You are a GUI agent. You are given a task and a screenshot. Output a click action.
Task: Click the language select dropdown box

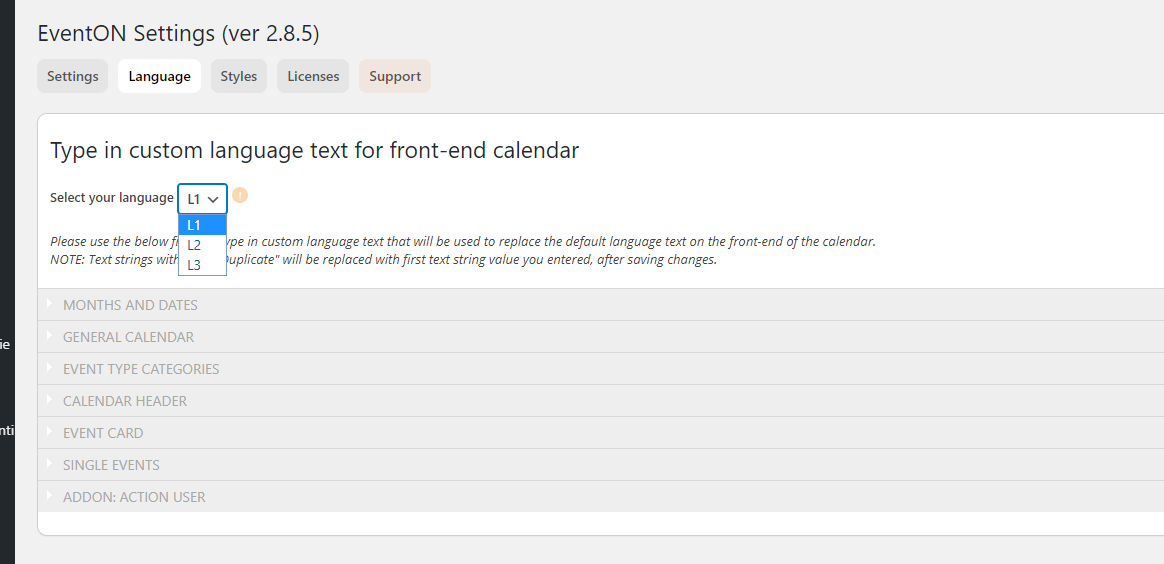coord(203,199)
